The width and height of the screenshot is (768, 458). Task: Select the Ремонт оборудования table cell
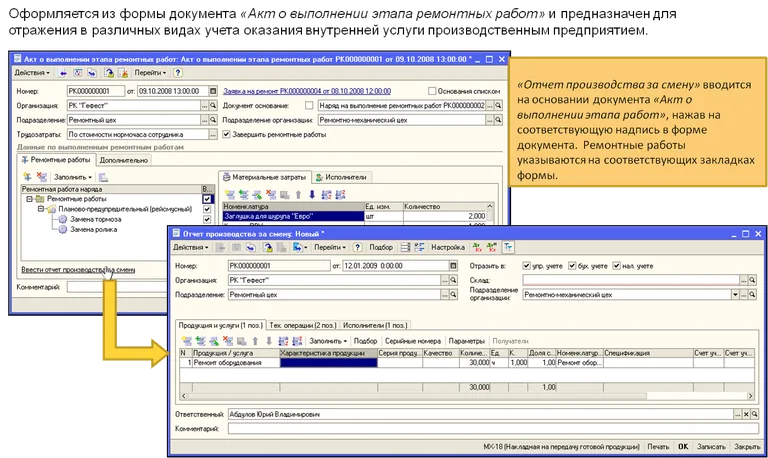coord(236,363)
